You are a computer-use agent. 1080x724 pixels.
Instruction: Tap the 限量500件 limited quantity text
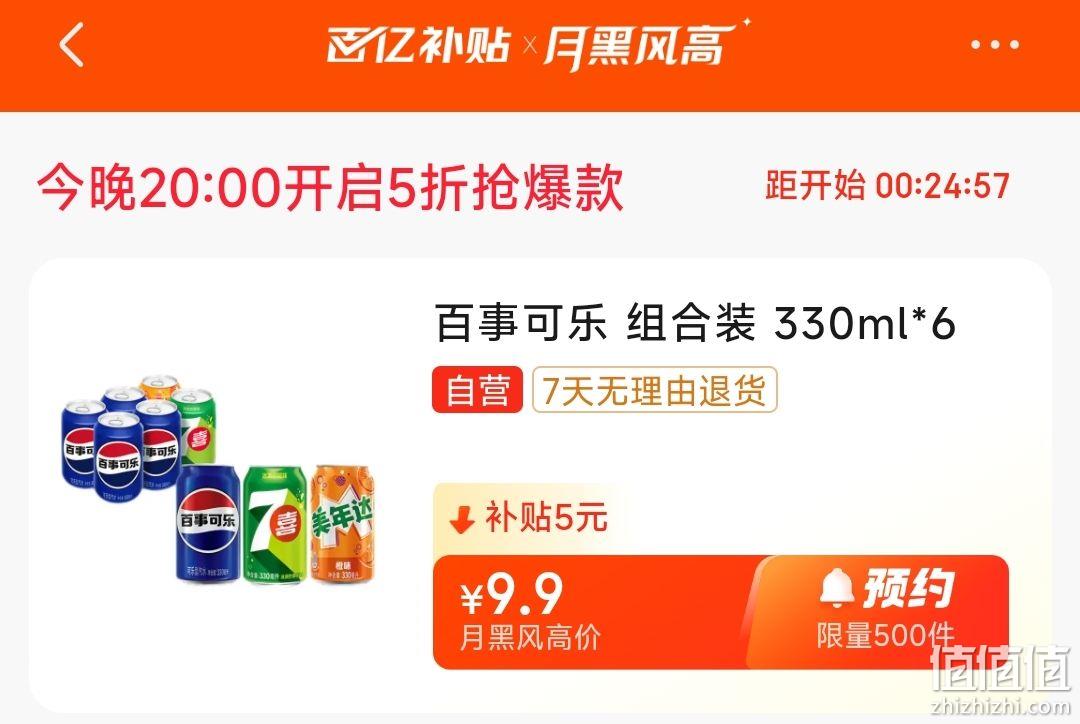885,635
